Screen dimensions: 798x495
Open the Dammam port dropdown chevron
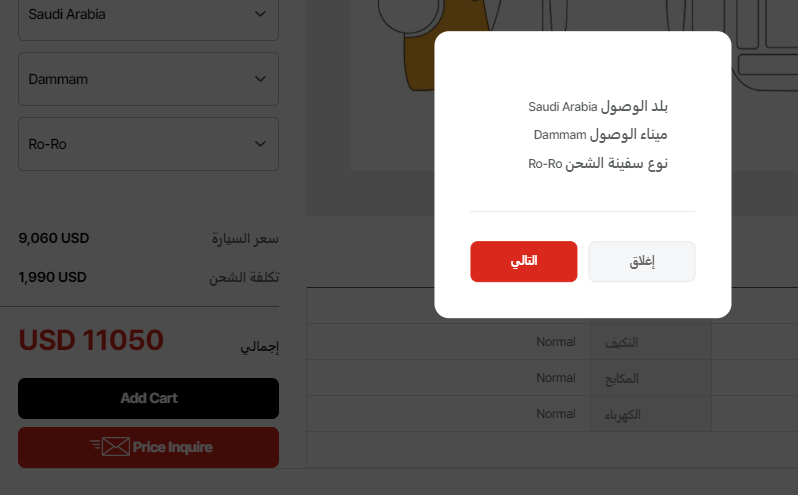point(261,79)
